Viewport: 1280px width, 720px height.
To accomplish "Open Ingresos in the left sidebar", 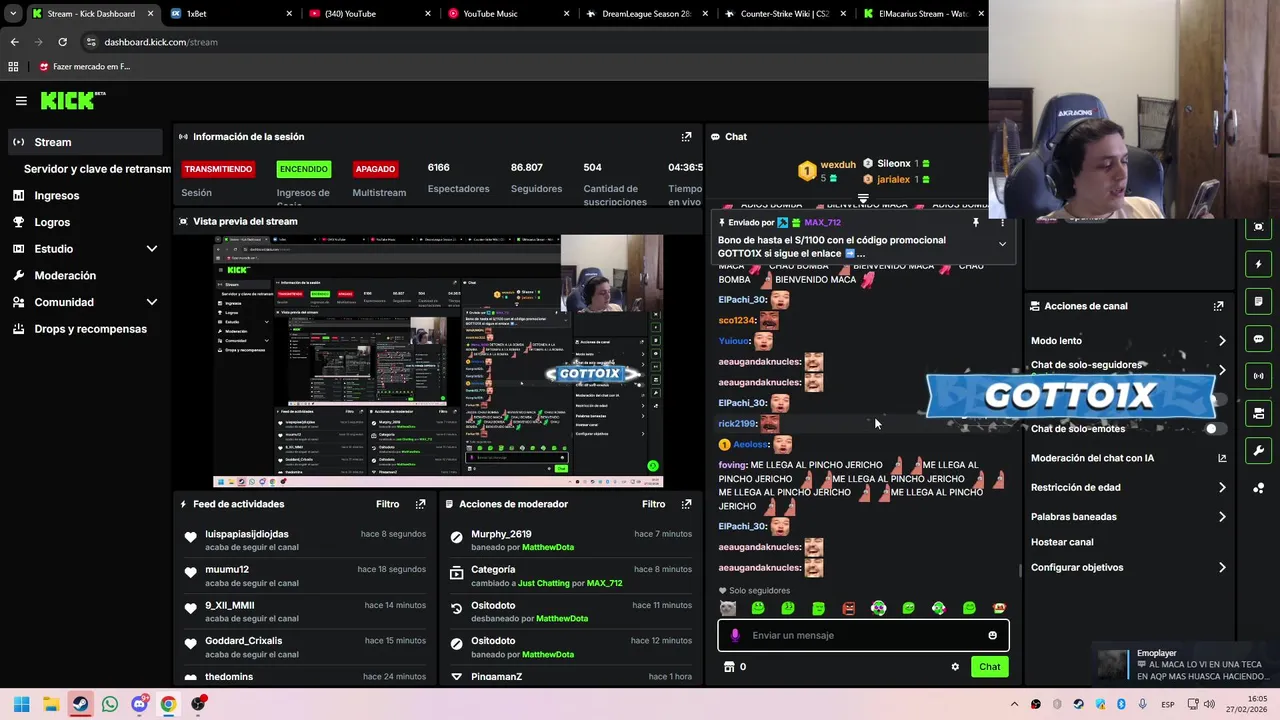I will pos(85,196).
